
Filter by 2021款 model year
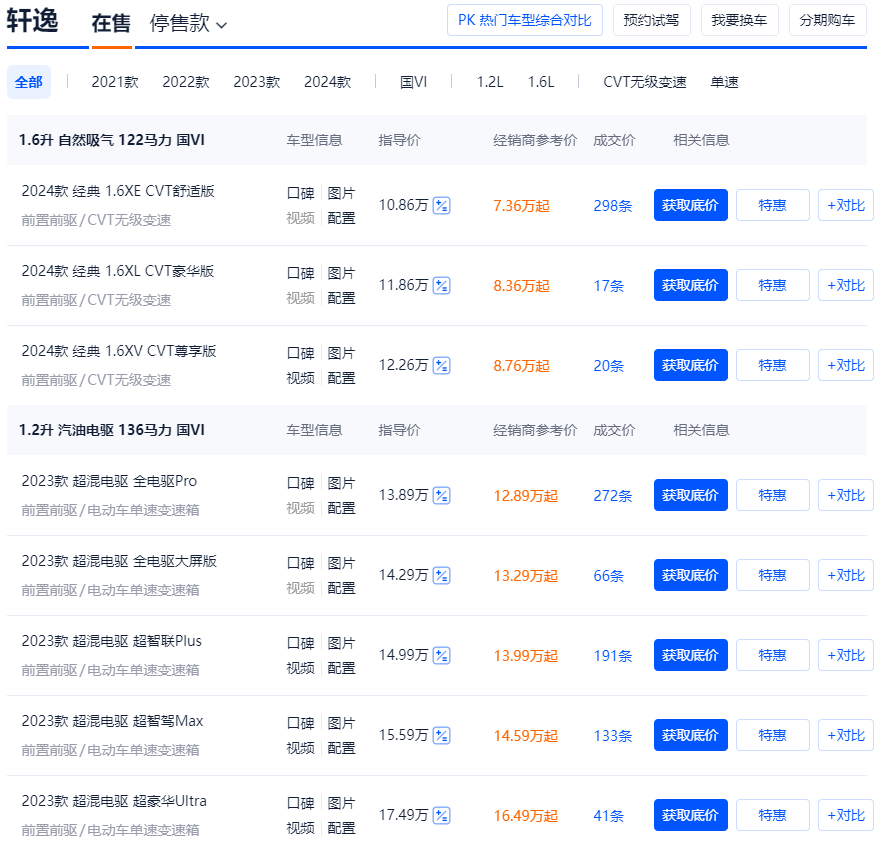(x=115, y=82)
